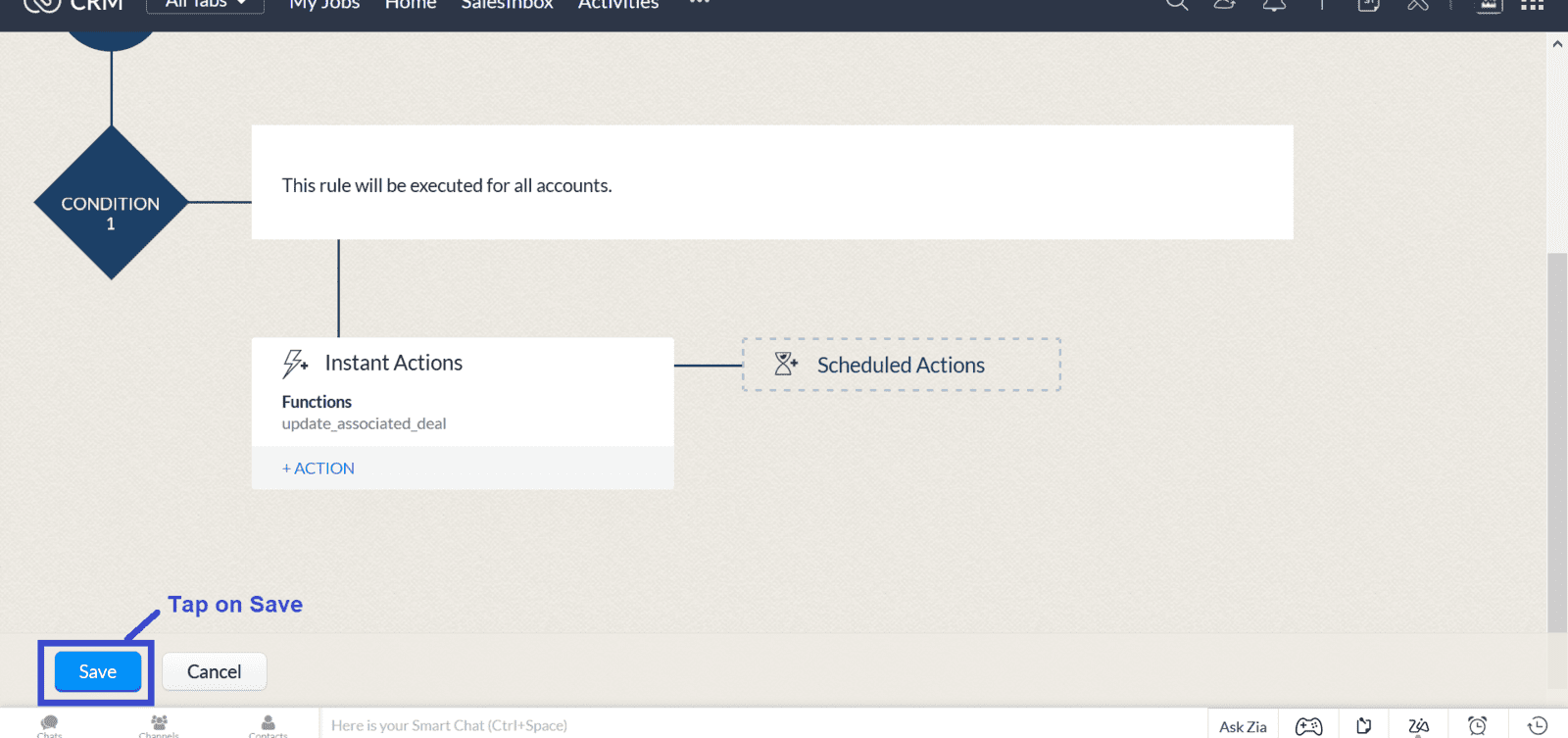Viewport: 1568px width, 738px height.
Task: Focus the Smart Chat input field
Action: (x=764, y=725)
